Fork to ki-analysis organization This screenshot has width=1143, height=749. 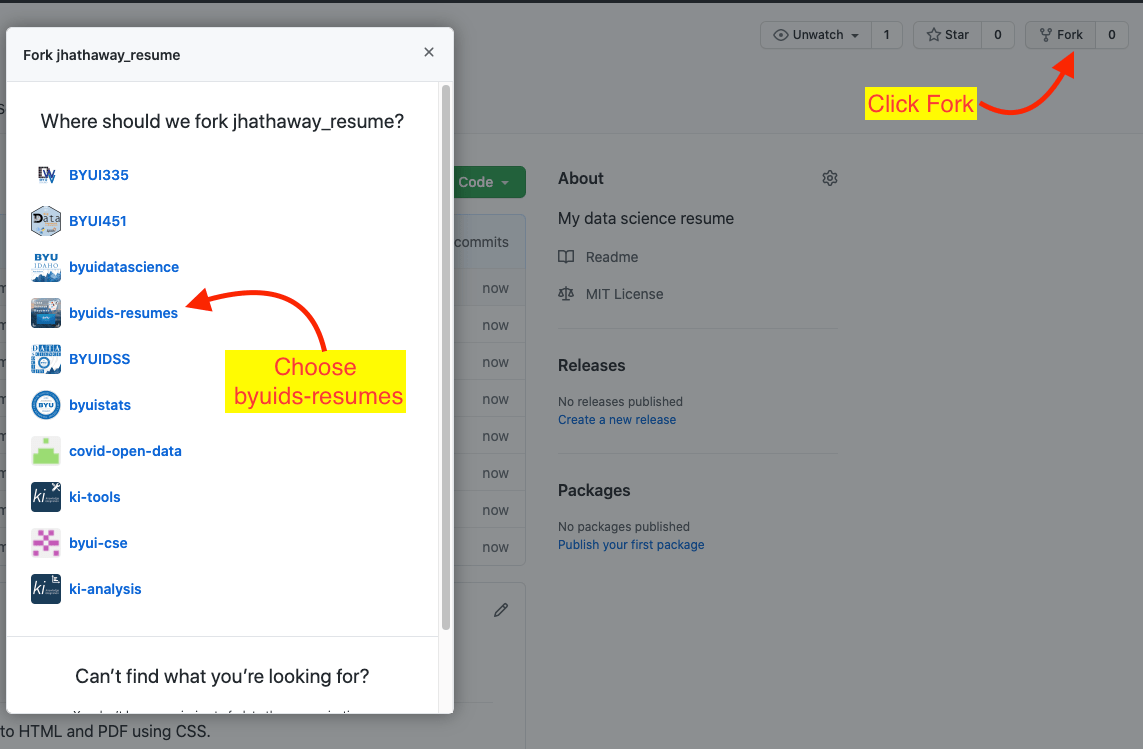105,589
